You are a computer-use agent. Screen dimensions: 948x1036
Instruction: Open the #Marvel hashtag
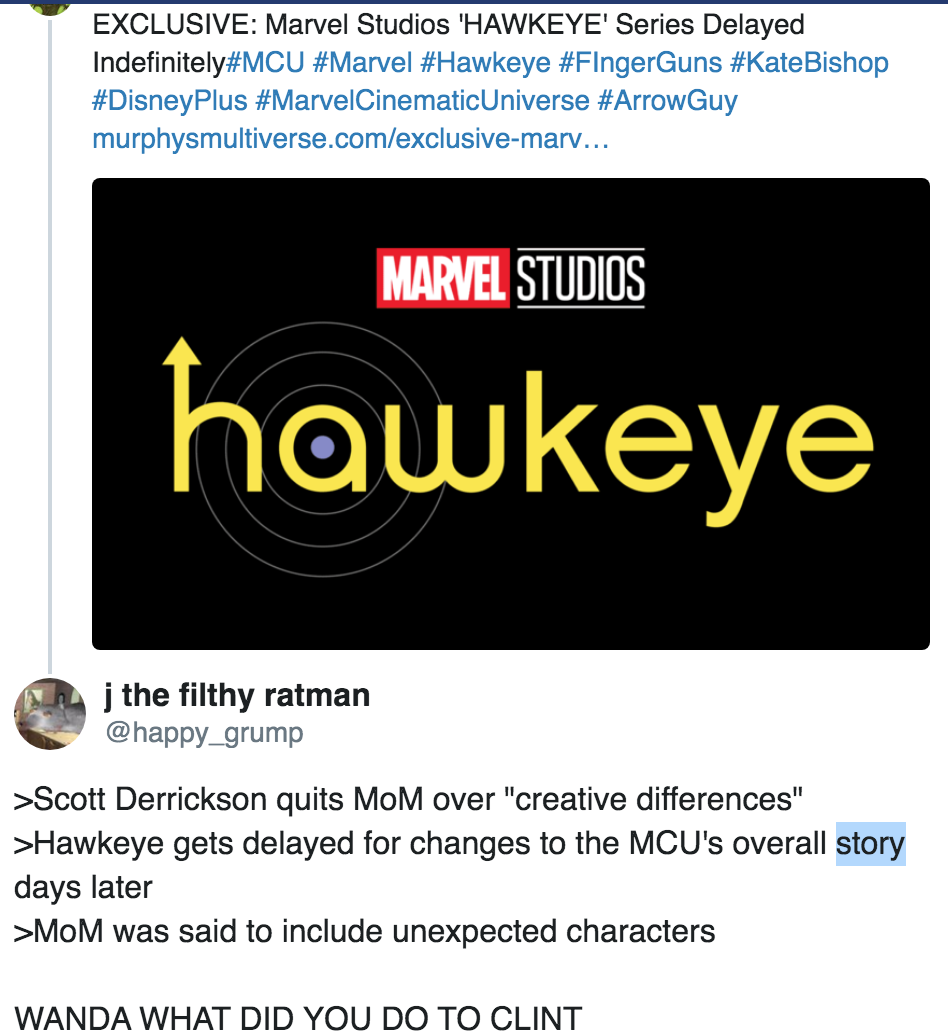click(362, 63)
